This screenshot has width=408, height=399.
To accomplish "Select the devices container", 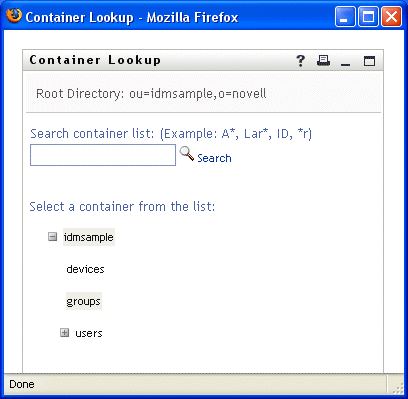I will pos(85,269).
